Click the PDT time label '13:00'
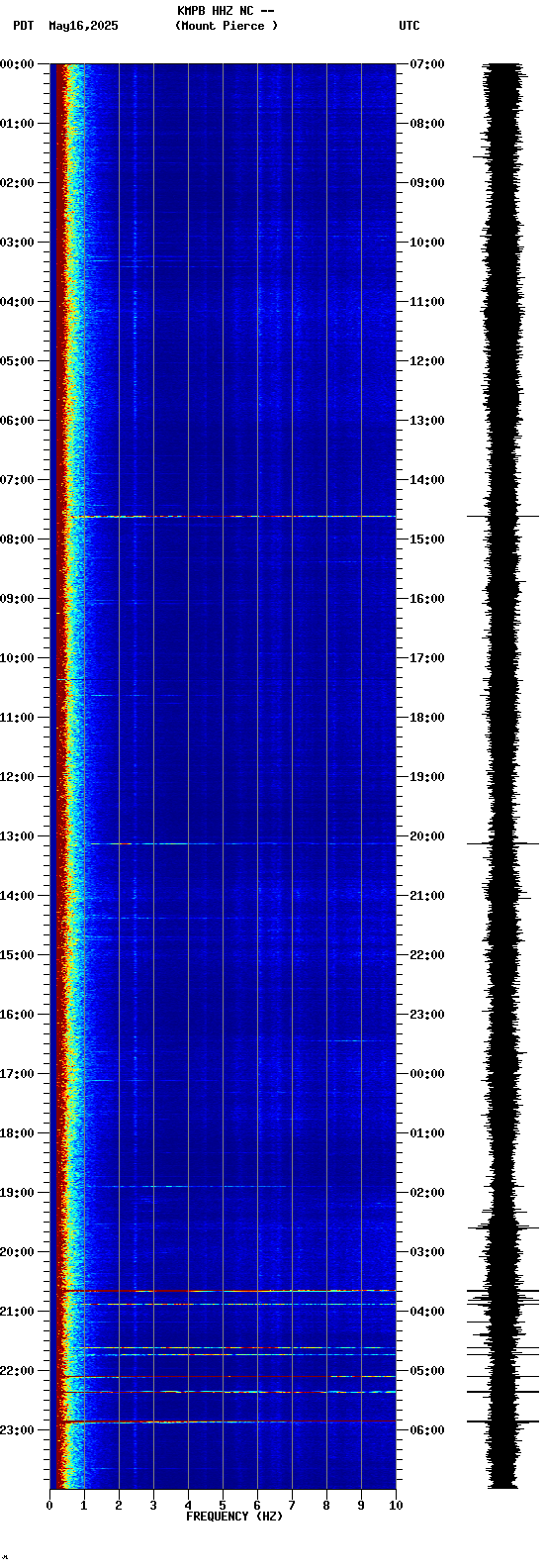Viewport: 546px width, 1568px height. 17,836
